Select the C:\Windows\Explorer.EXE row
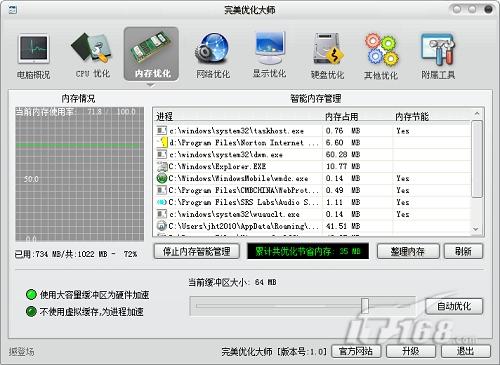The image size is (500, 365). point(313,166)
